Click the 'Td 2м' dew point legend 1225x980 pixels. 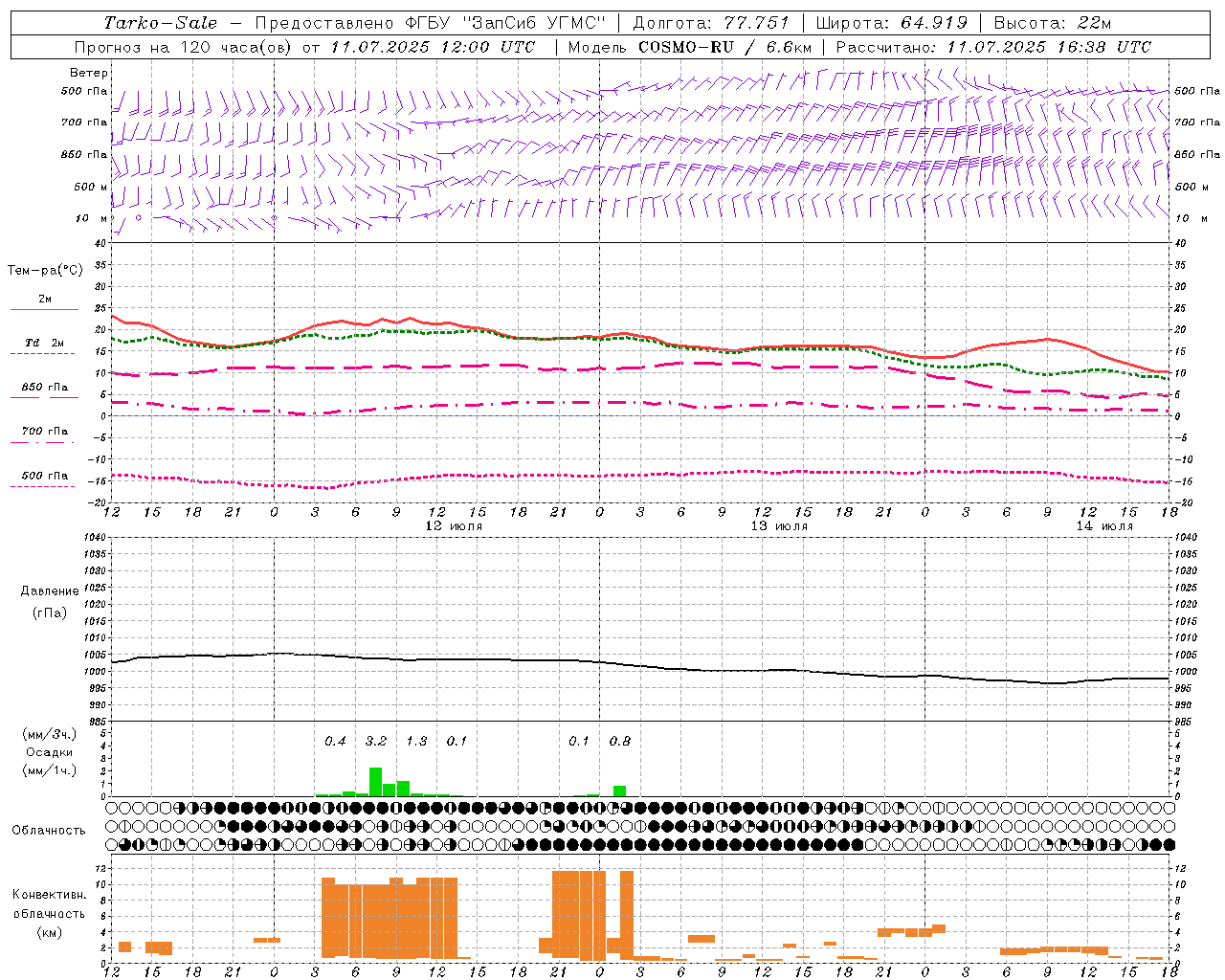point(45,343)
